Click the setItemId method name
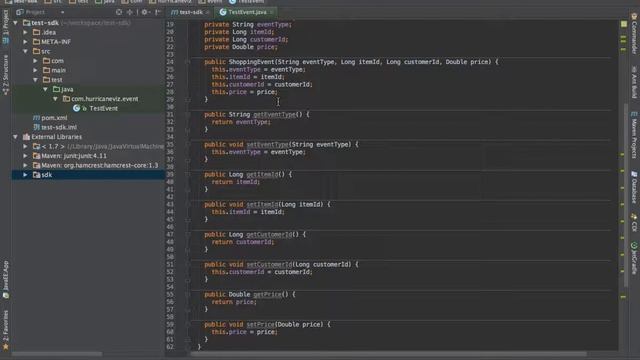 coord(262,204)
